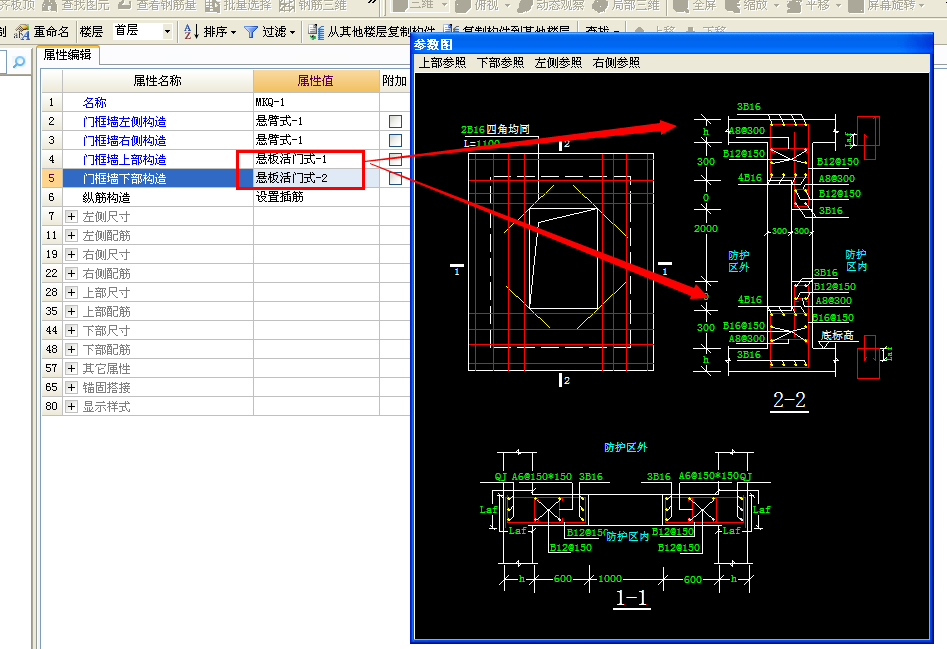The image size is (947, 649).
Task: Open the 首层 floor dropdown
Action: pyautogui.click(x=167, y=31)
